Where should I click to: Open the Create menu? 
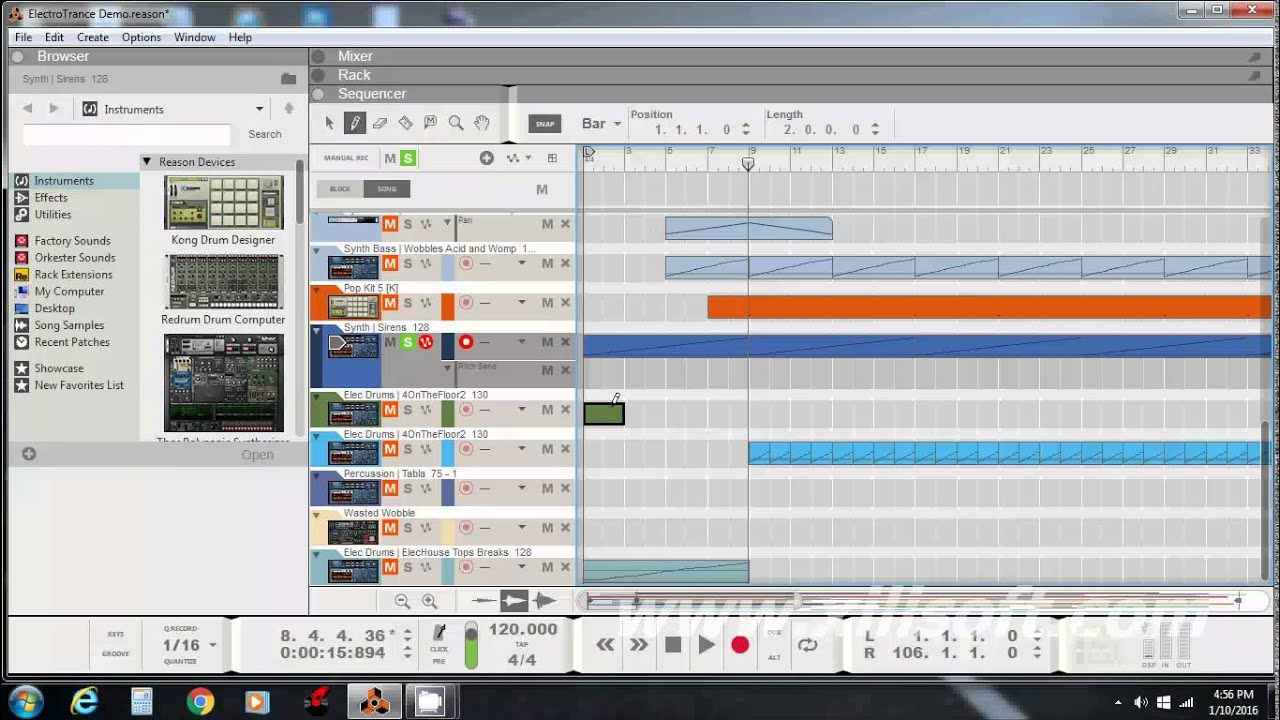pos(93,37)
